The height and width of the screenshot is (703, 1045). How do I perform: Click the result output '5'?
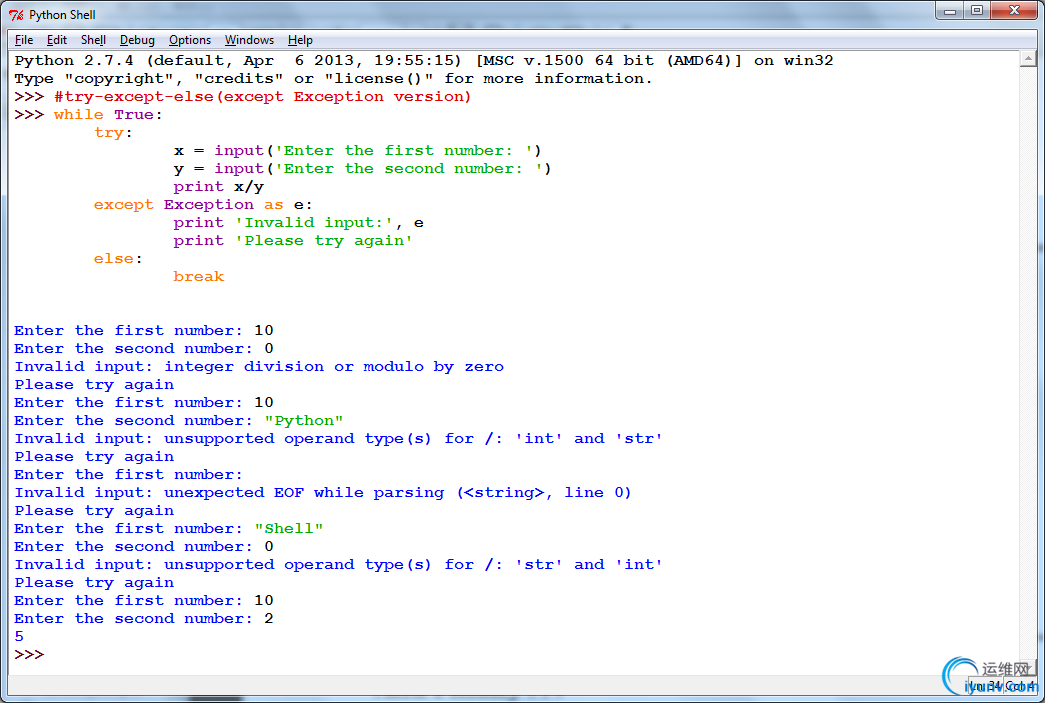coord(19,636)
